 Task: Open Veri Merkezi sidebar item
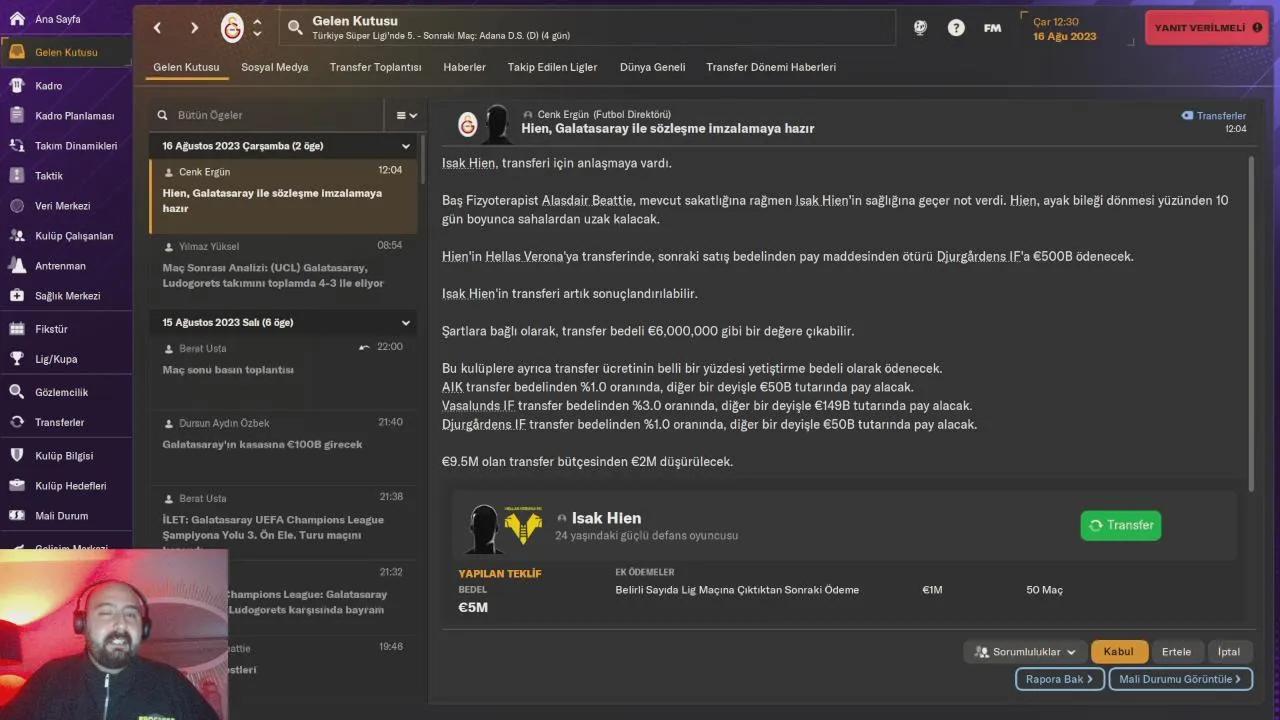point(66,206)
